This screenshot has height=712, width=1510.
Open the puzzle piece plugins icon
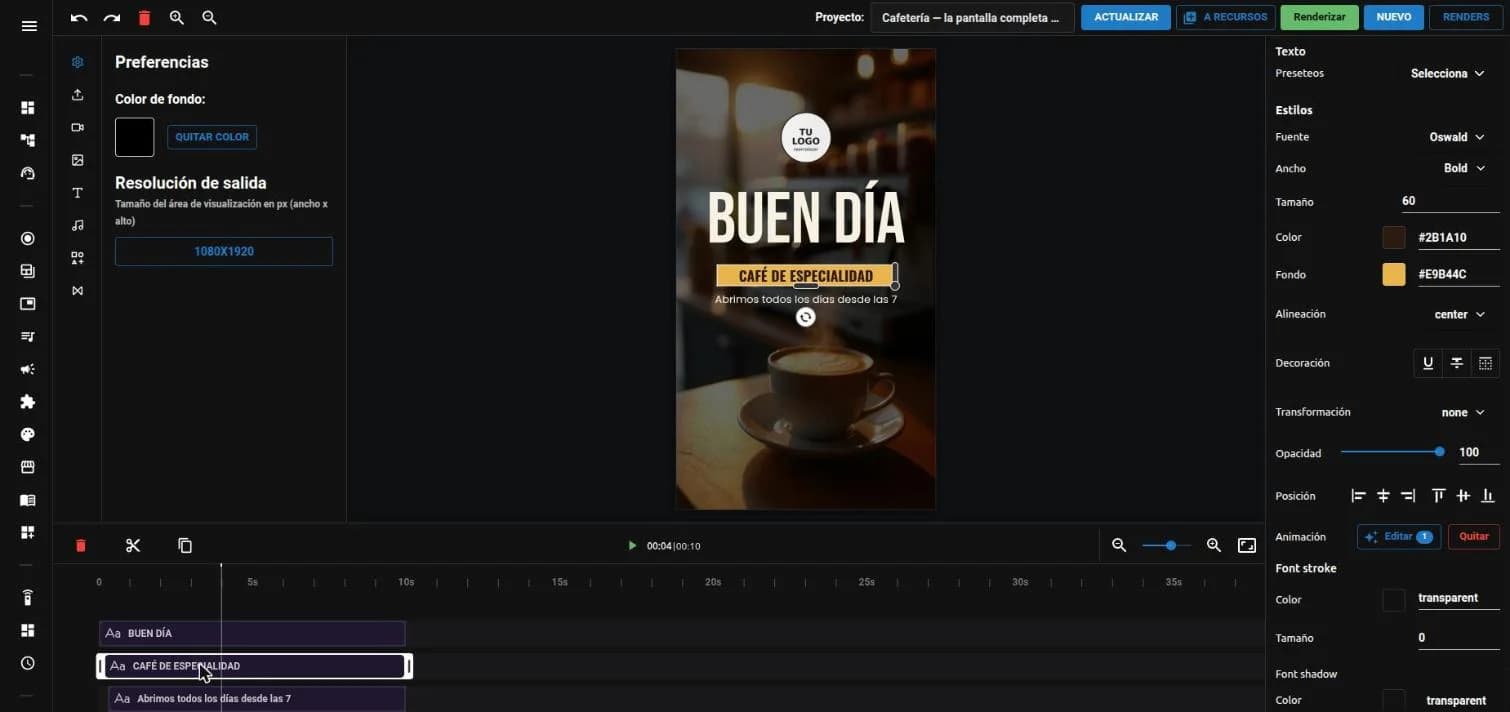click(x=28, y=402)
